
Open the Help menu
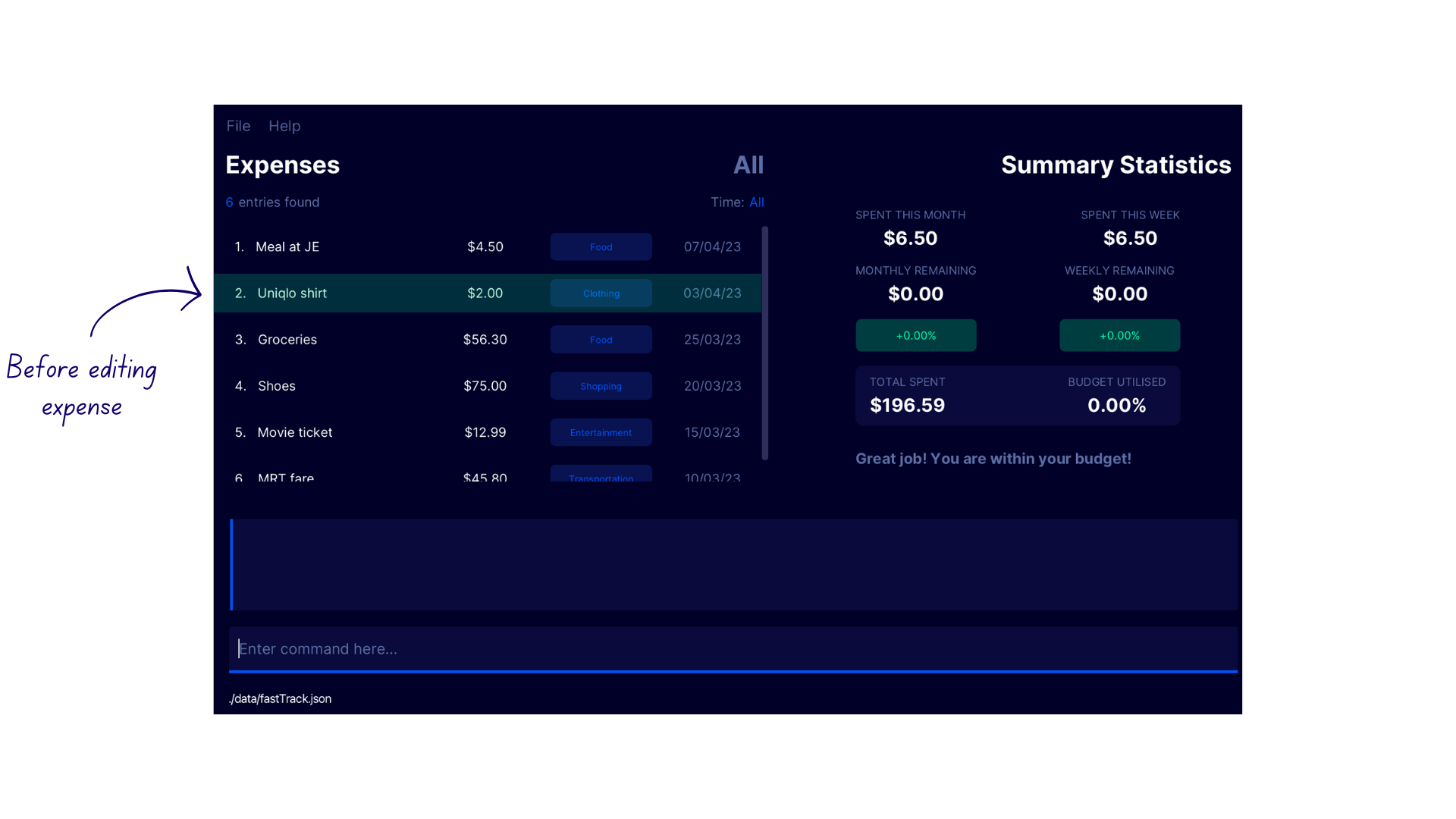[283, 126]
